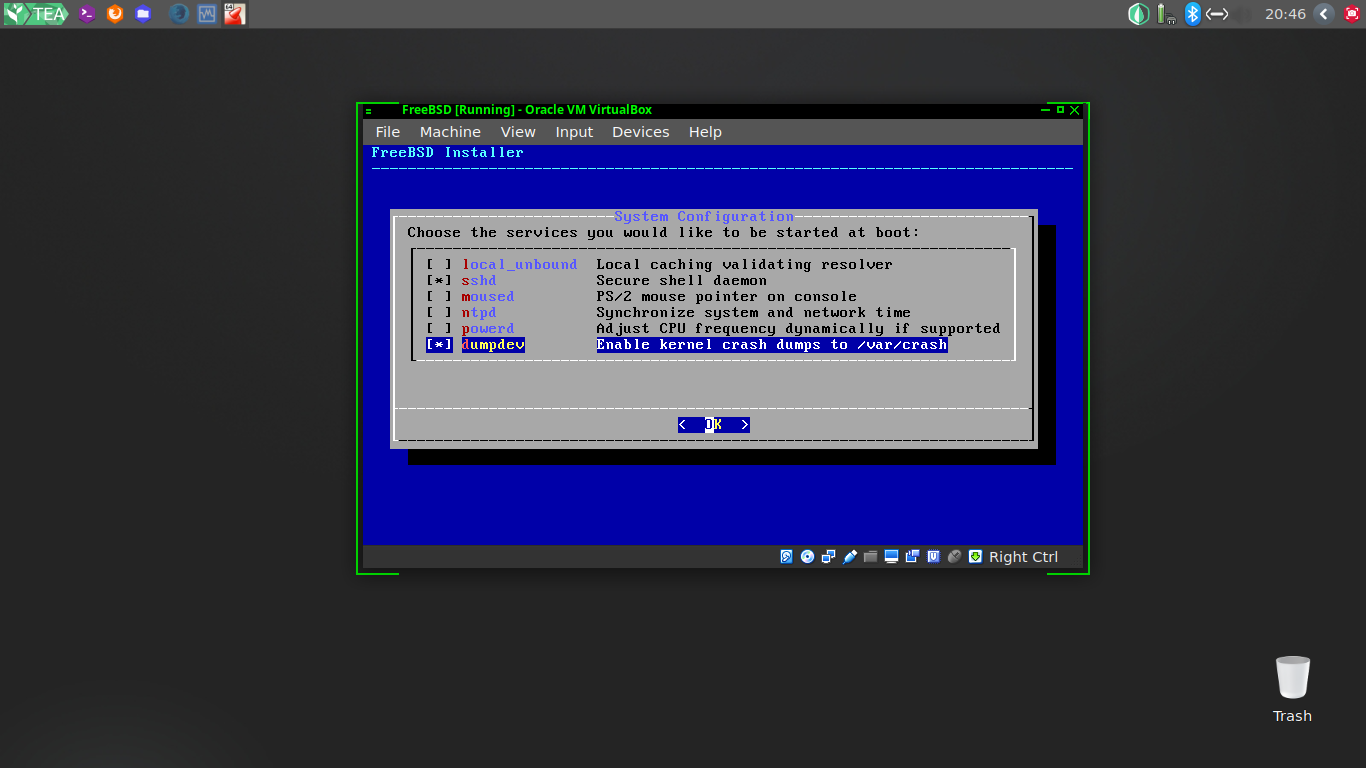The height and width of the screenshot is (768, 1366).
Task: Minimize the FreeBSD VirtualBox window
Action: tap(1047, 110)
